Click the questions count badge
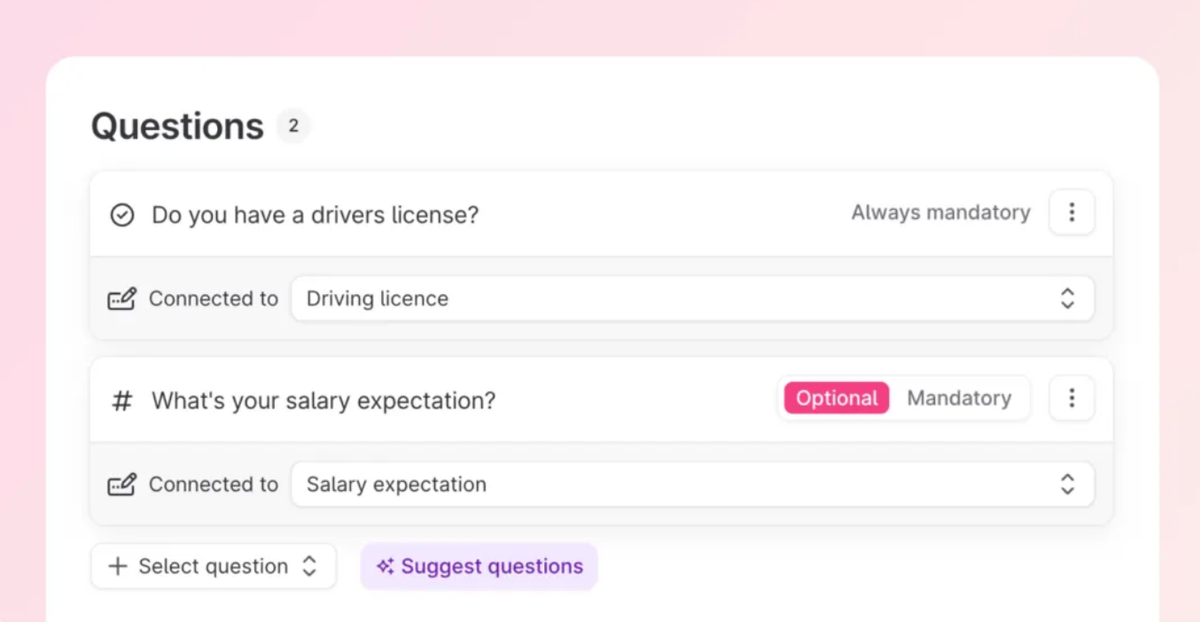This screenshot has width=1200, height=622. 293,126
